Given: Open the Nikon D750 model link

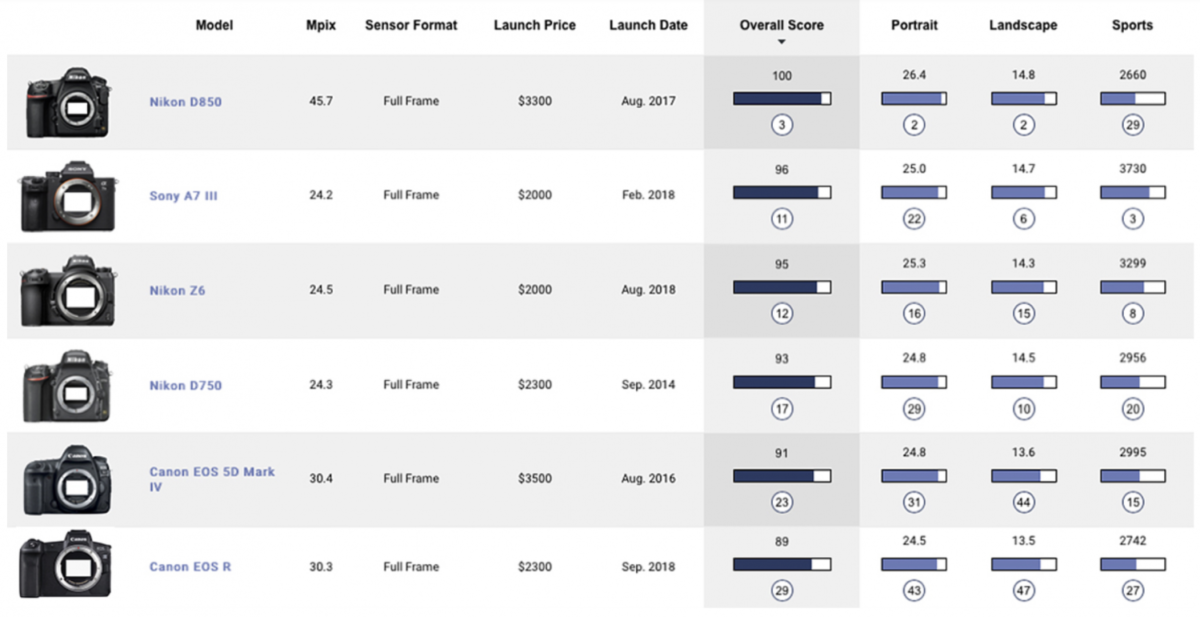Looking at the screenshot, I should point(185,385).
